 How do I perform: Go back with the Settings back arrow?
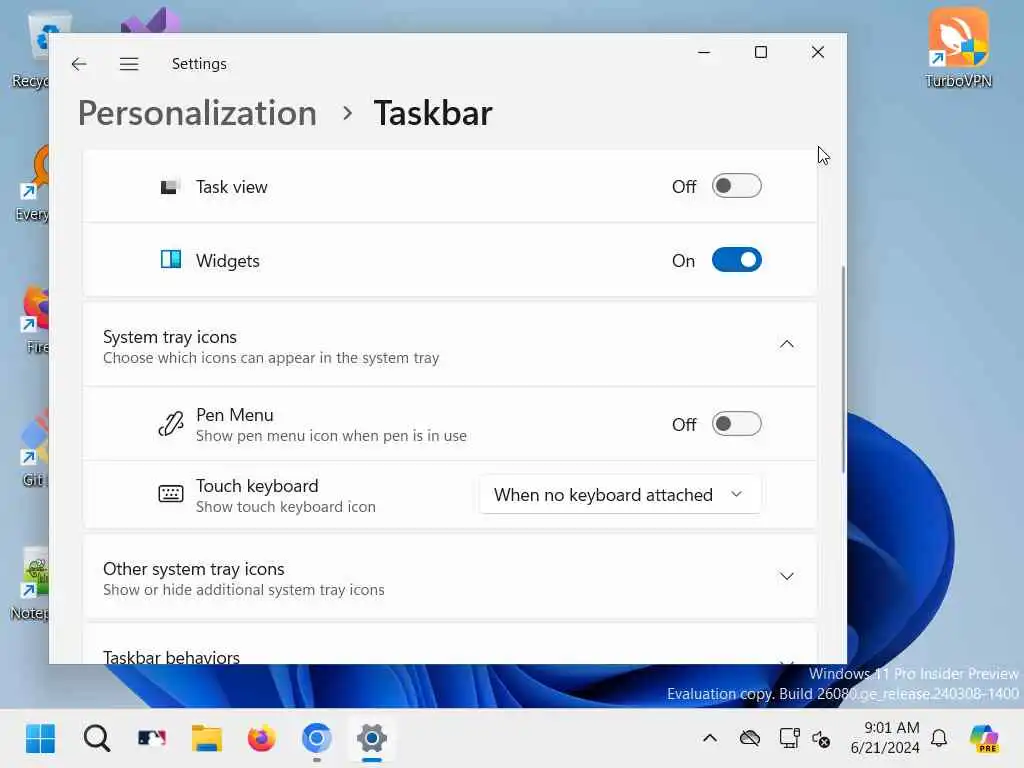(79, 64)
